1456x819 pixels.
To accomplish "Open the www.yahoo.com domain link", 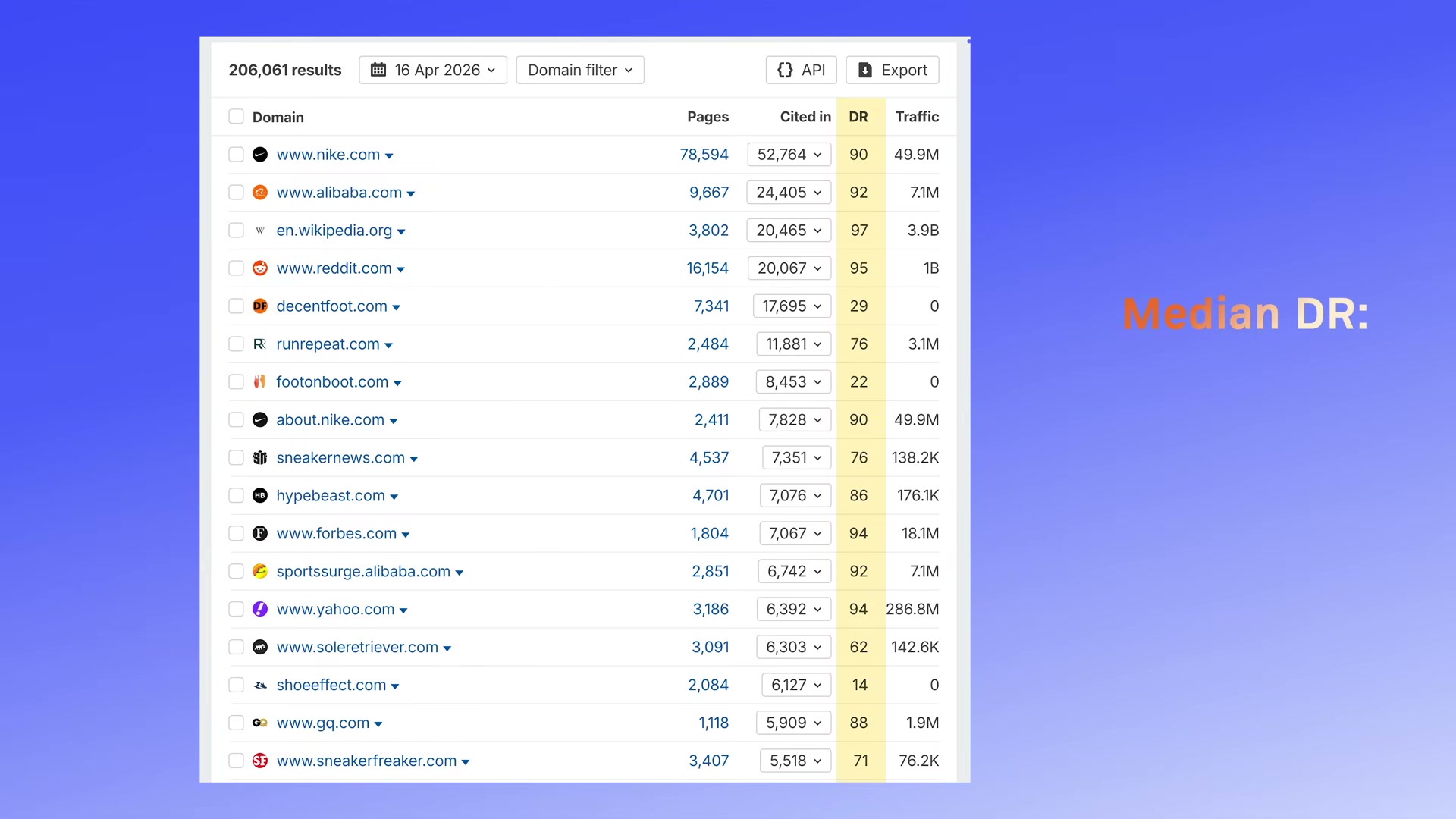I will [x=335, y=610].
